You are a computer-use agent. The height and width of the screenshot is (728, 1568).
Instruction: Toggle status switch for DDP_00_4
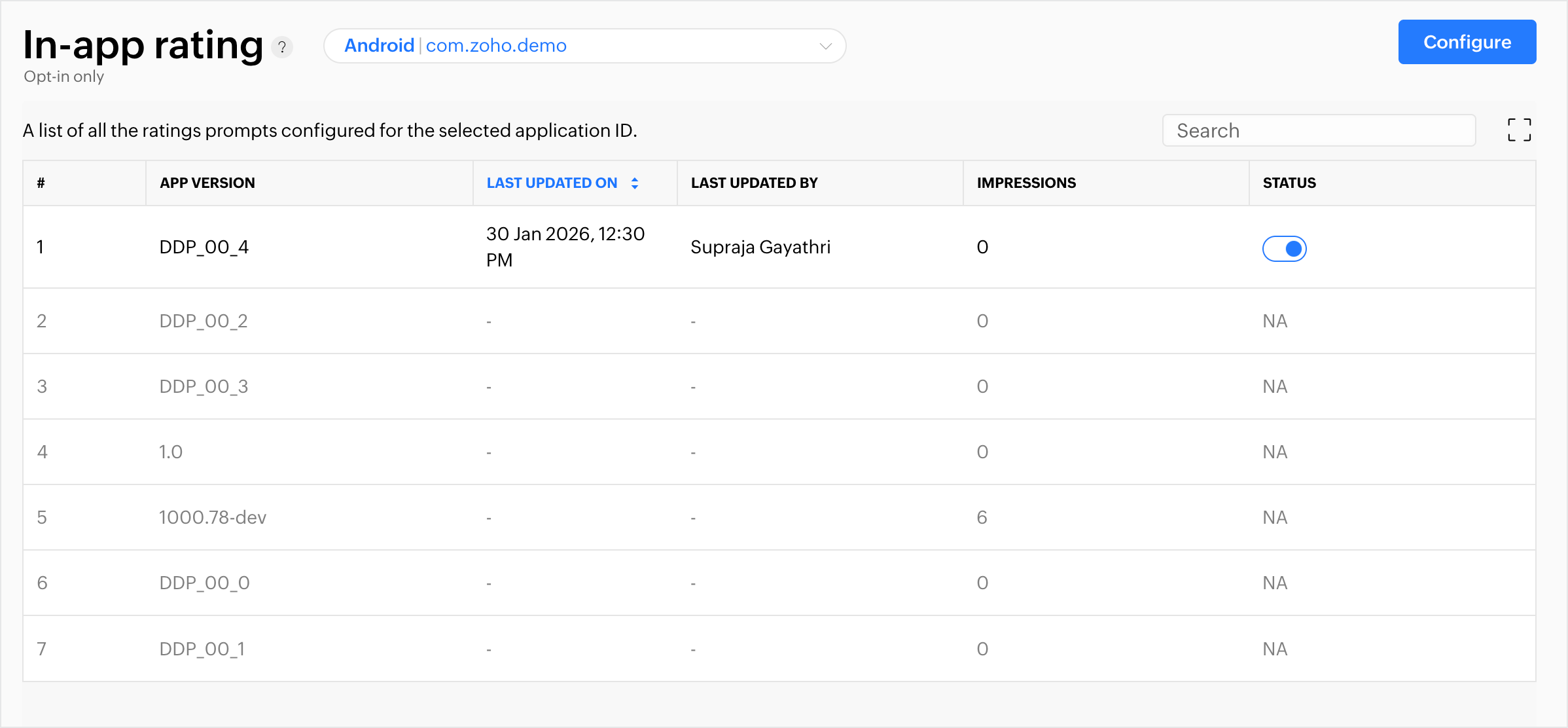pos(1284,249)
